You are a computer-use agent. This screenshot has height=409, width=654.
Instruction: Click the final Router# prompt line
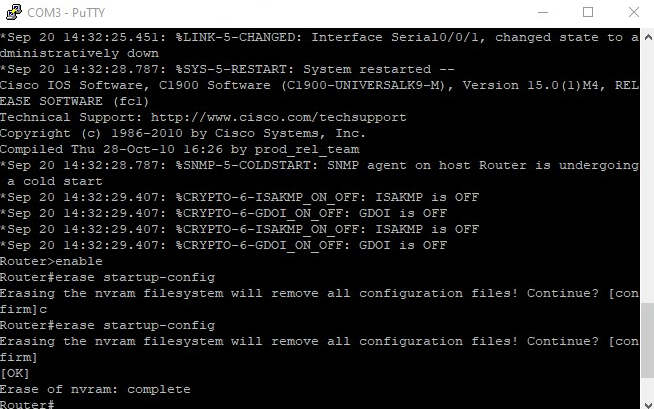click(27, 405)
